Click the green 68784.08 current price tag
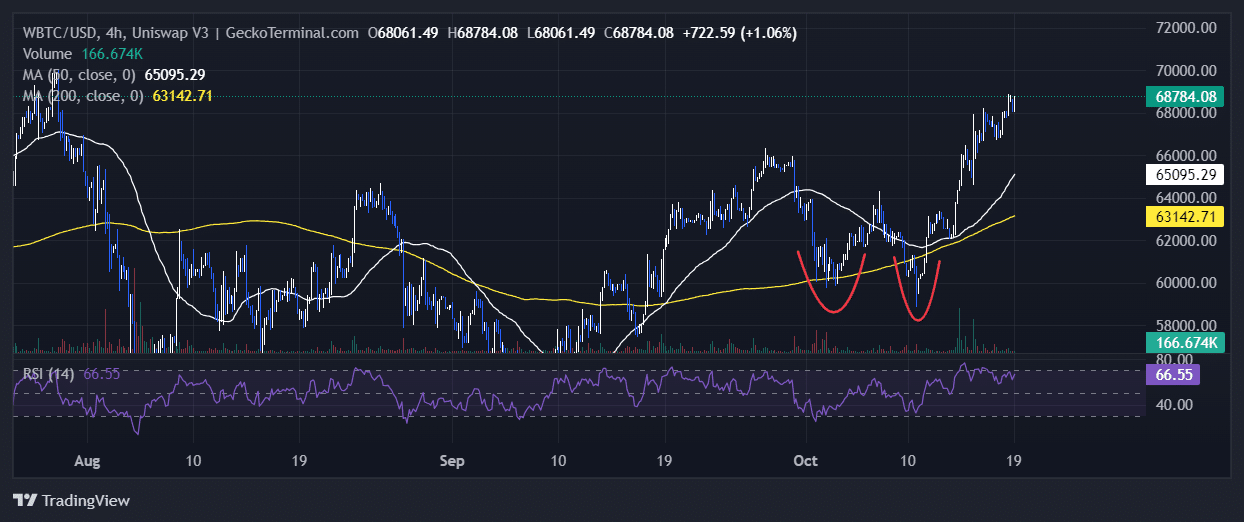The image size is (1244, 522). pos(1185,97)
